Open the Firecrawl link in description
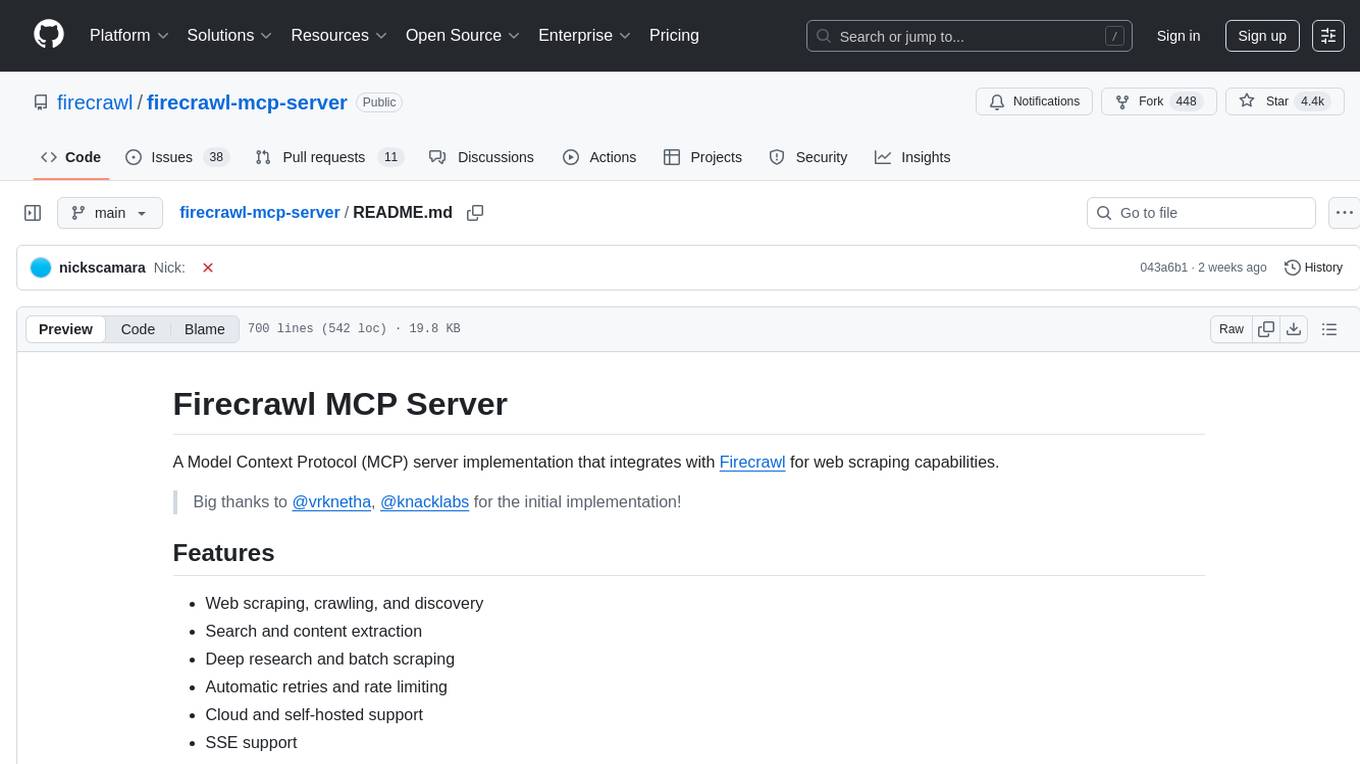 pos(752,462)
